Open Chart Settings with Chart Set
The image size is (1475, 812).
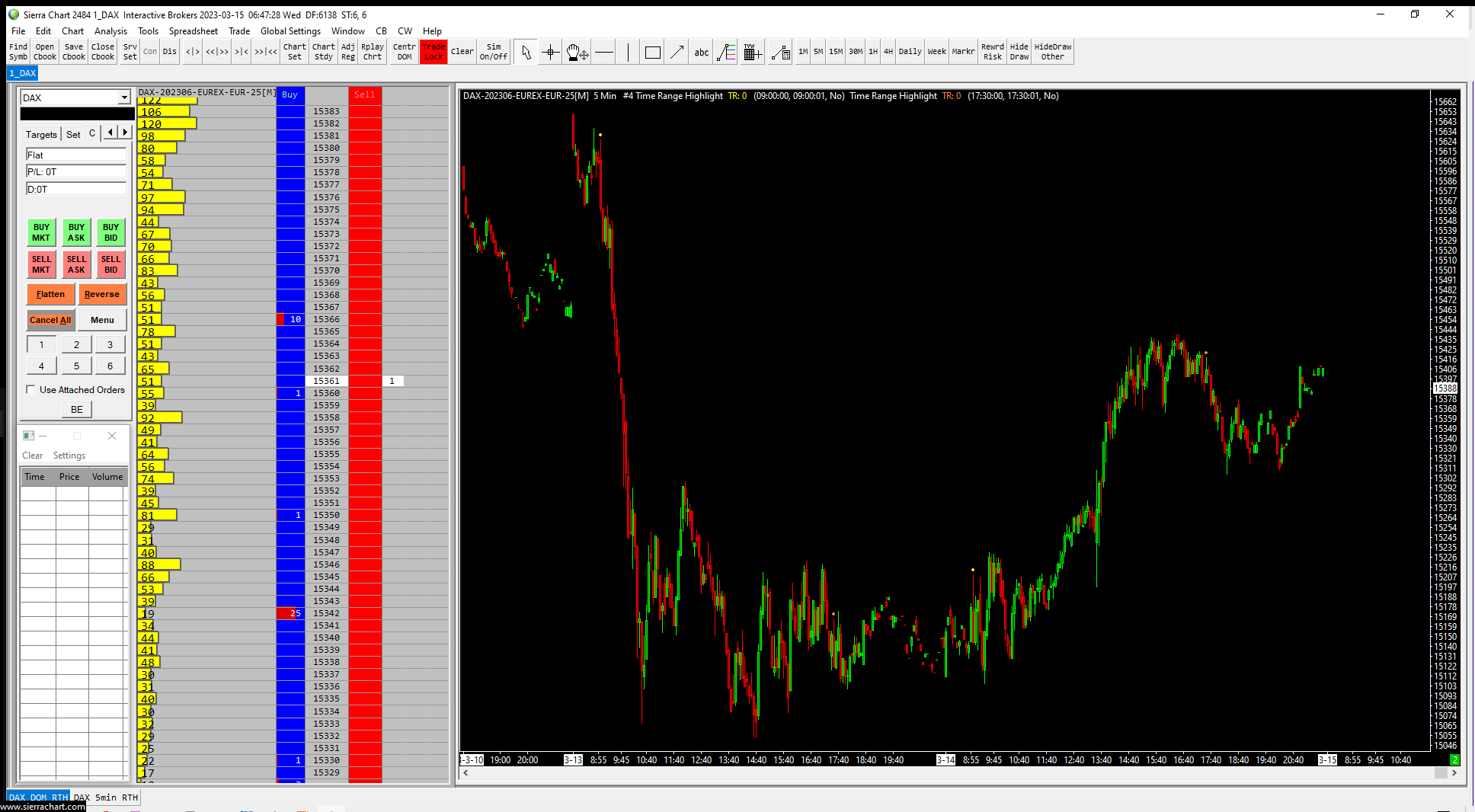coord(295,52)
